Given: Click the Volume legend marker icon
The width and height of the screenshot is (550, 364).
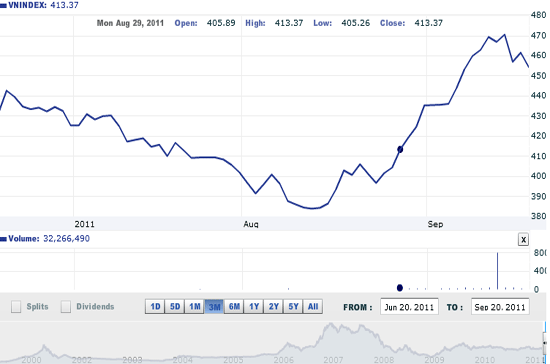Looking at the screenshot, I should coord(3,239).
